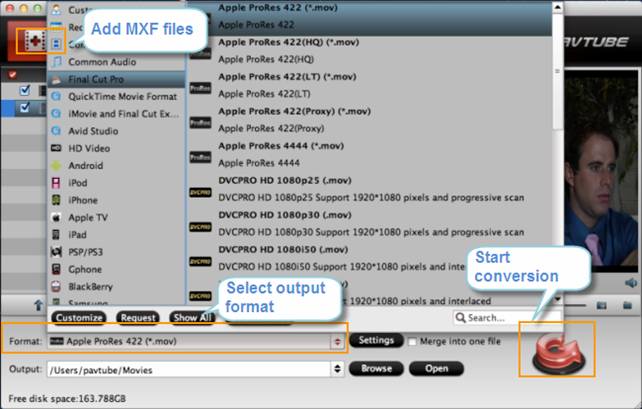Click the volume speaker icon under the preview
Screen dimensions: 642x409
tap(631, 283)
